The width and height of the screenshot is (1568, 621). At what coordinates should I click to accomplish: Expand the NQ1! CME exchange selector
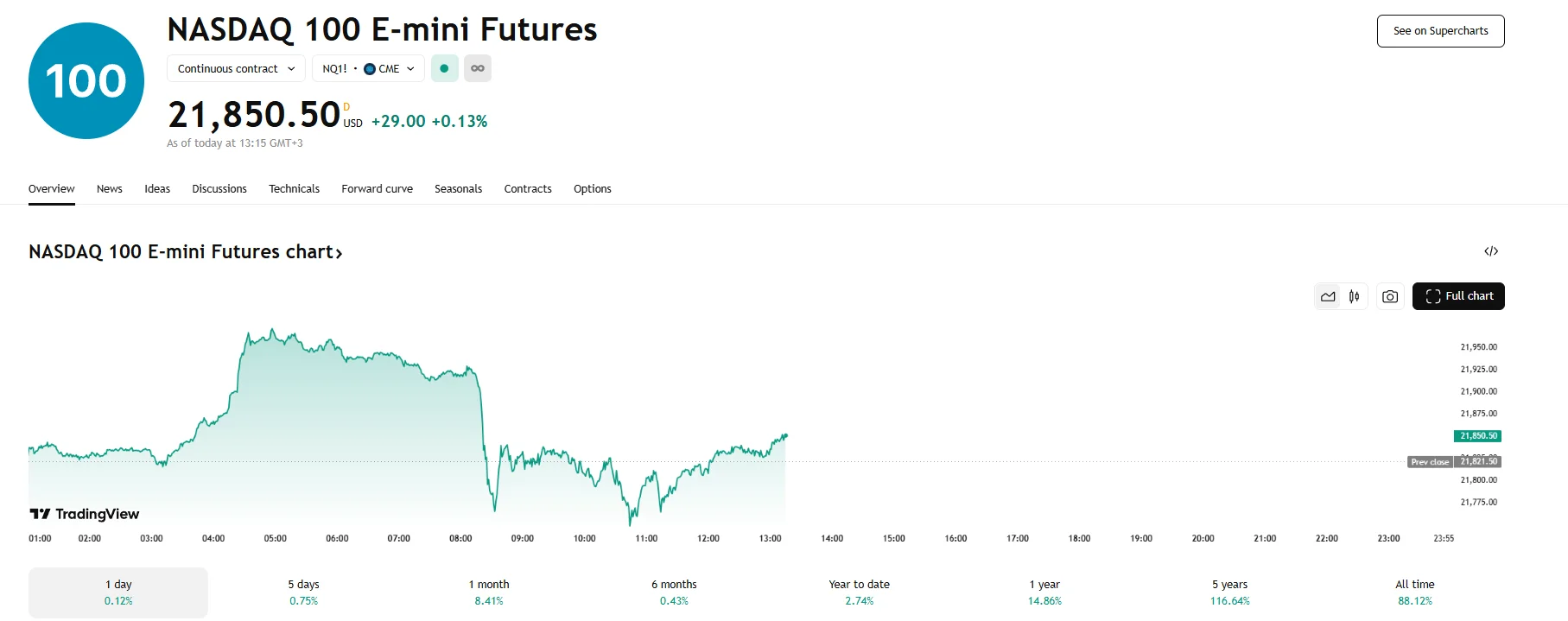(x=368, y=68)
